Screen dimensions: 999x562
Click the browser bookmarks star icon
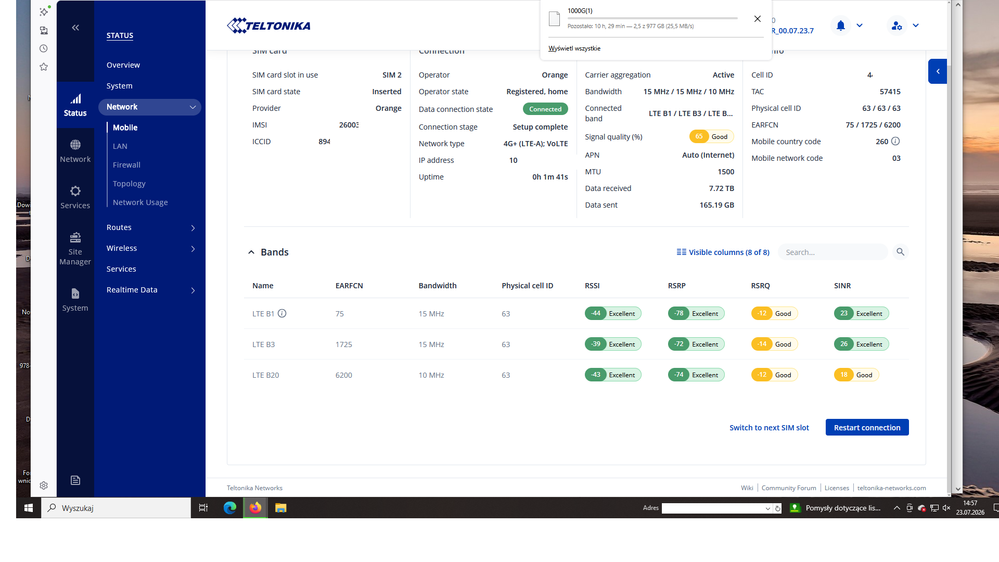(43, 67)
